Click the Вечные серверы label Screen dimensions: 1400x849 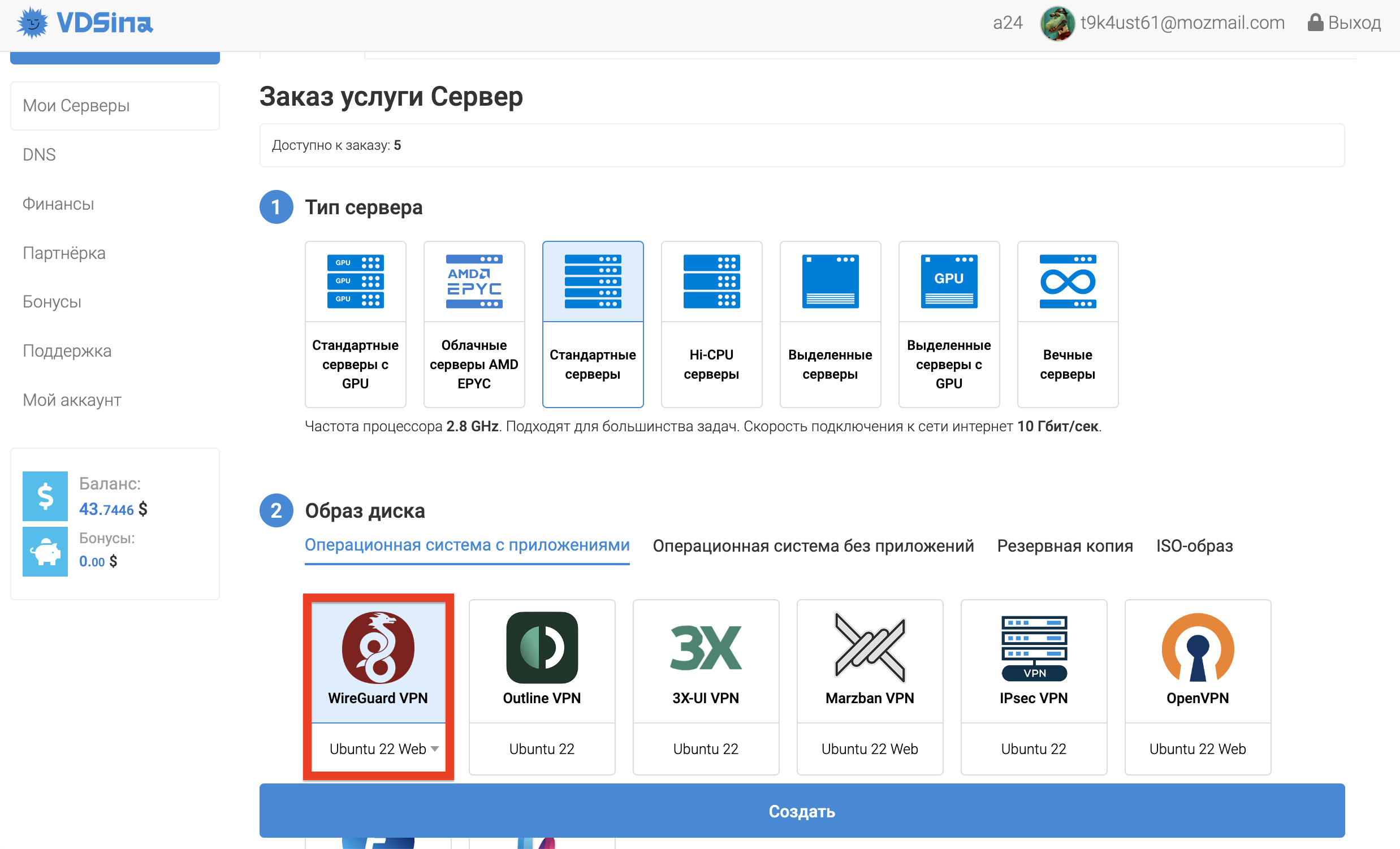click(1068, 364)
